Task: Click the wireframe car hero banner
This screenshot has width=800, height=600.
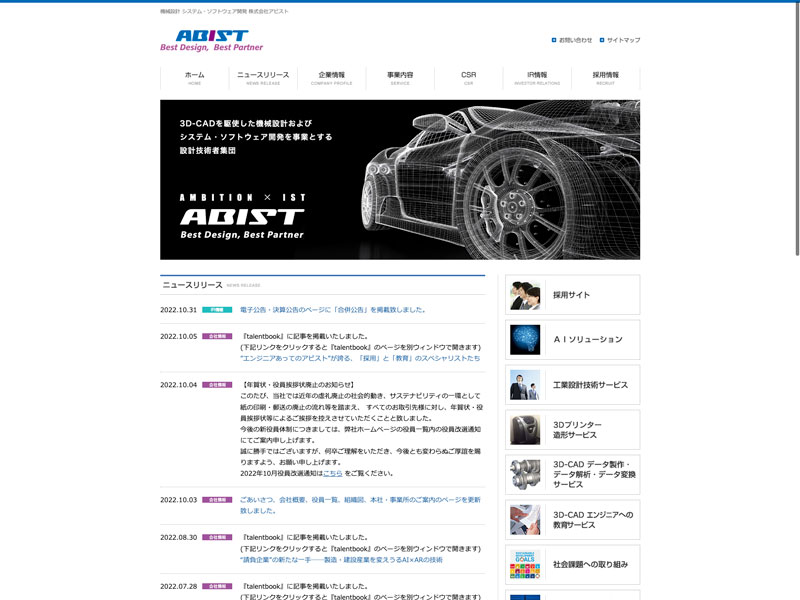Action: coord(400,180)
